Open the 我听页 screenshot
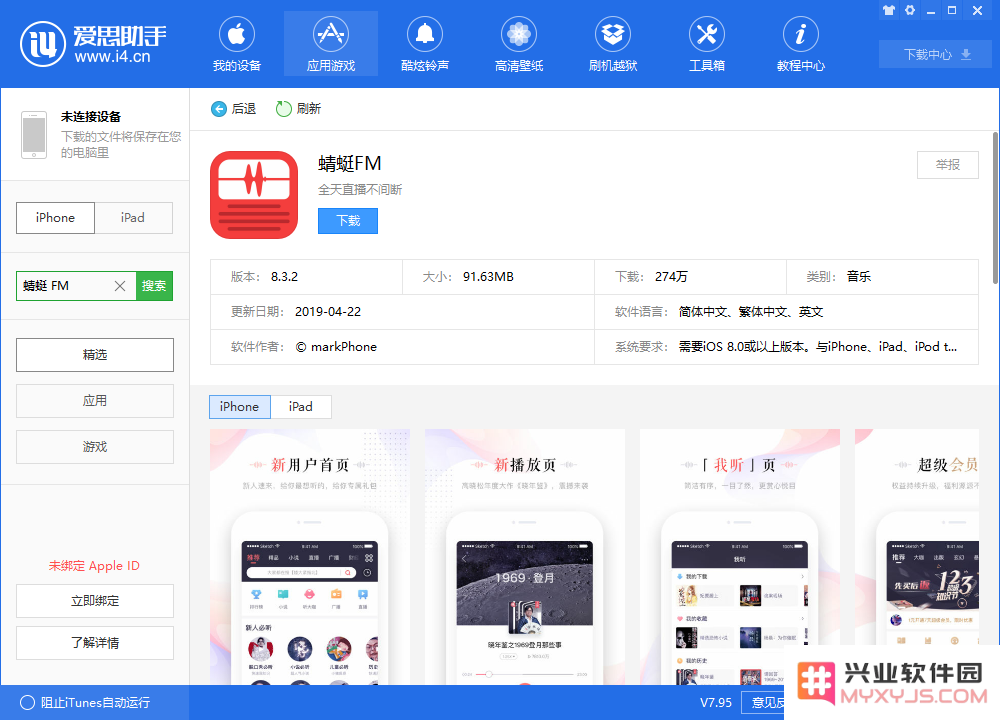The height and width of the screenshot is (720, 1000). pos(740,557)
